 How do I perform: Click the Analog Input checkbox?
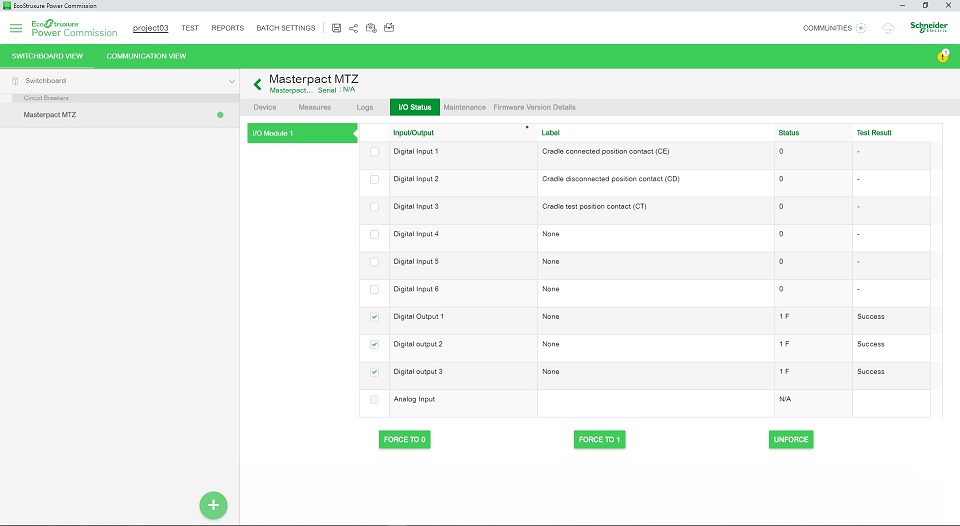click(375, 400)
